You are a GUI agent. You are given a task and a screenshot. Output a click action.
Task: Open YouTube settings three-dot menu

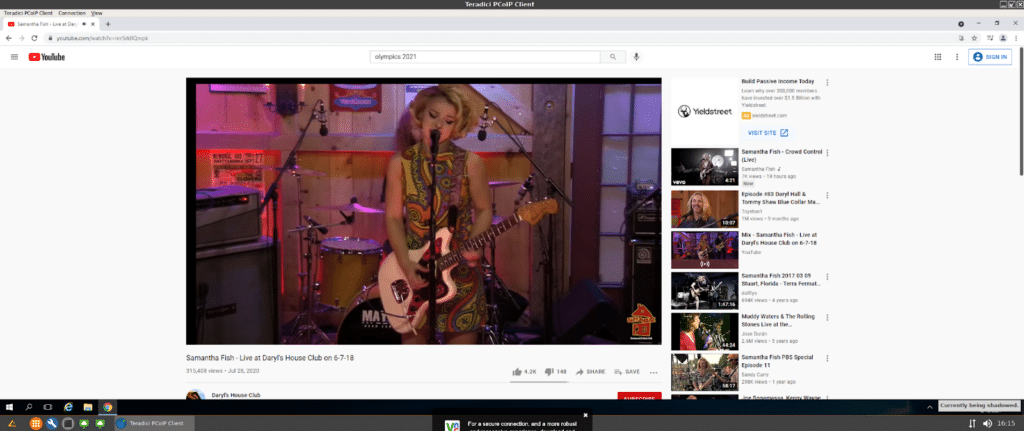point(957,57)
